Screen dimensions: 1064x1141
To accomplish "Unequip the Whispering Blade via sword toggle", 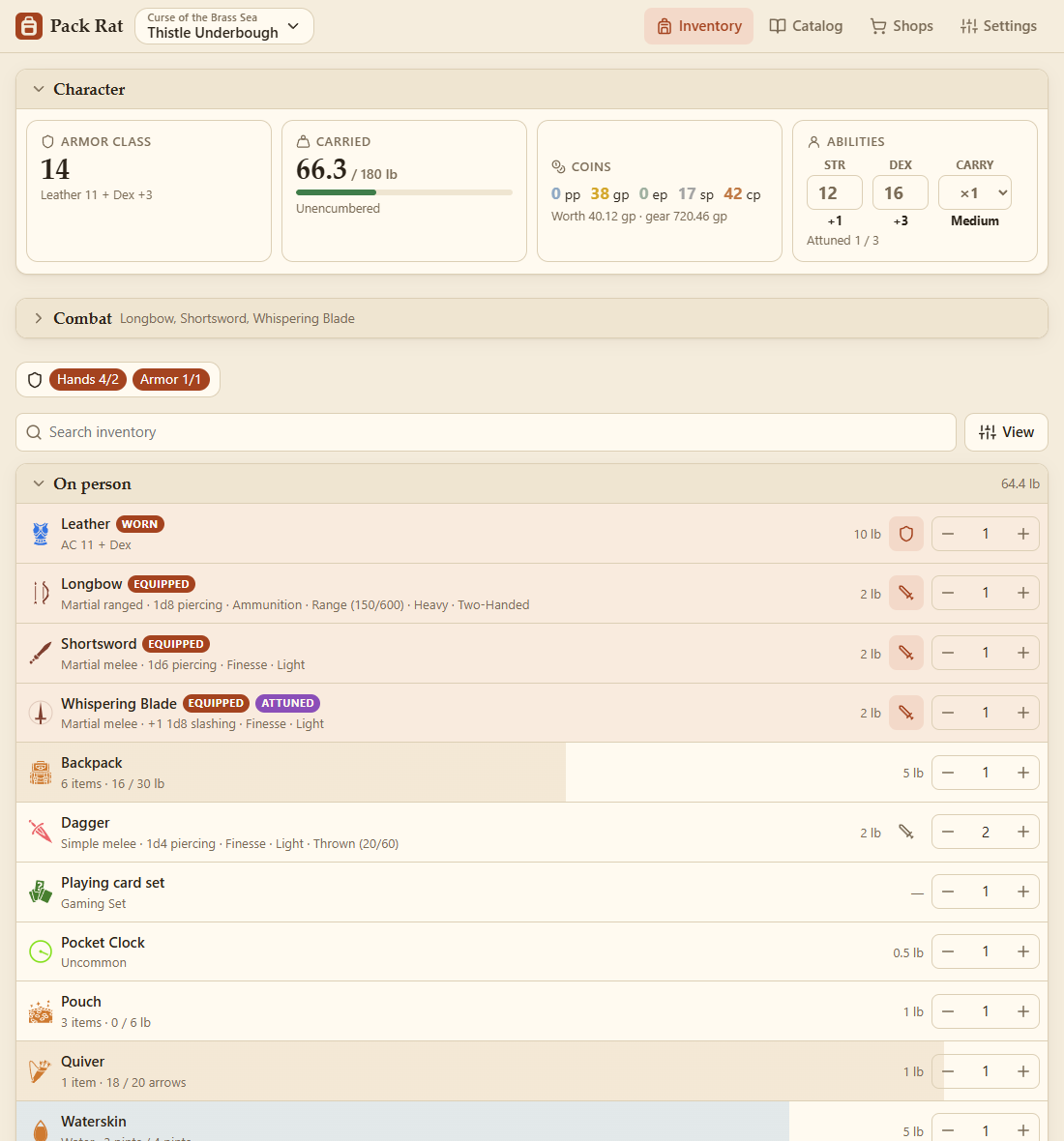I will coord(906,713).
